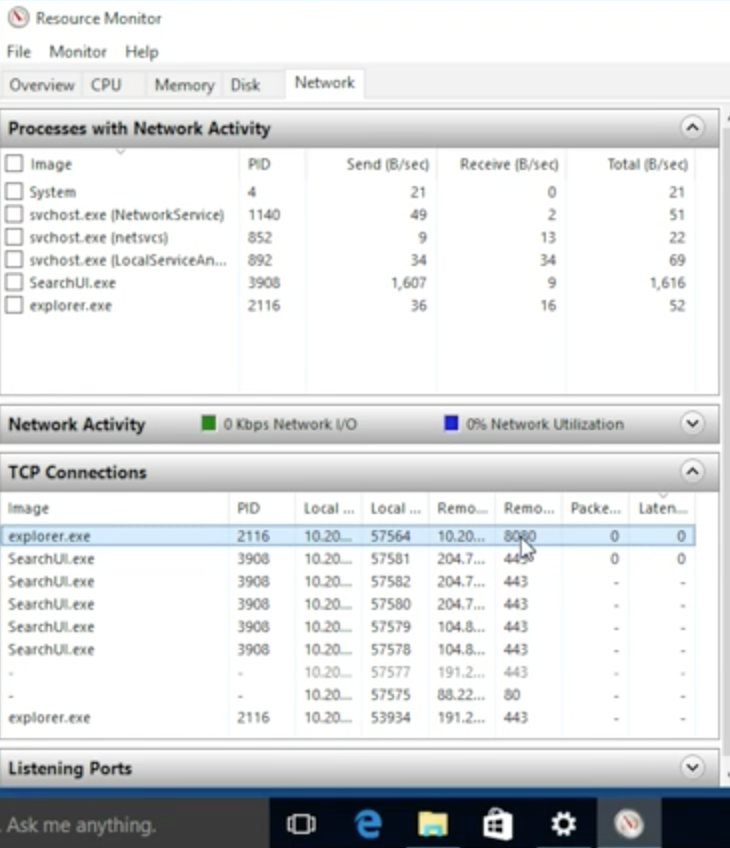The width and height of the screenshot is (730, 848).
Task: Collapse Processes with Network Activity section
Action: pyautogui.click(x=692, y=128)
